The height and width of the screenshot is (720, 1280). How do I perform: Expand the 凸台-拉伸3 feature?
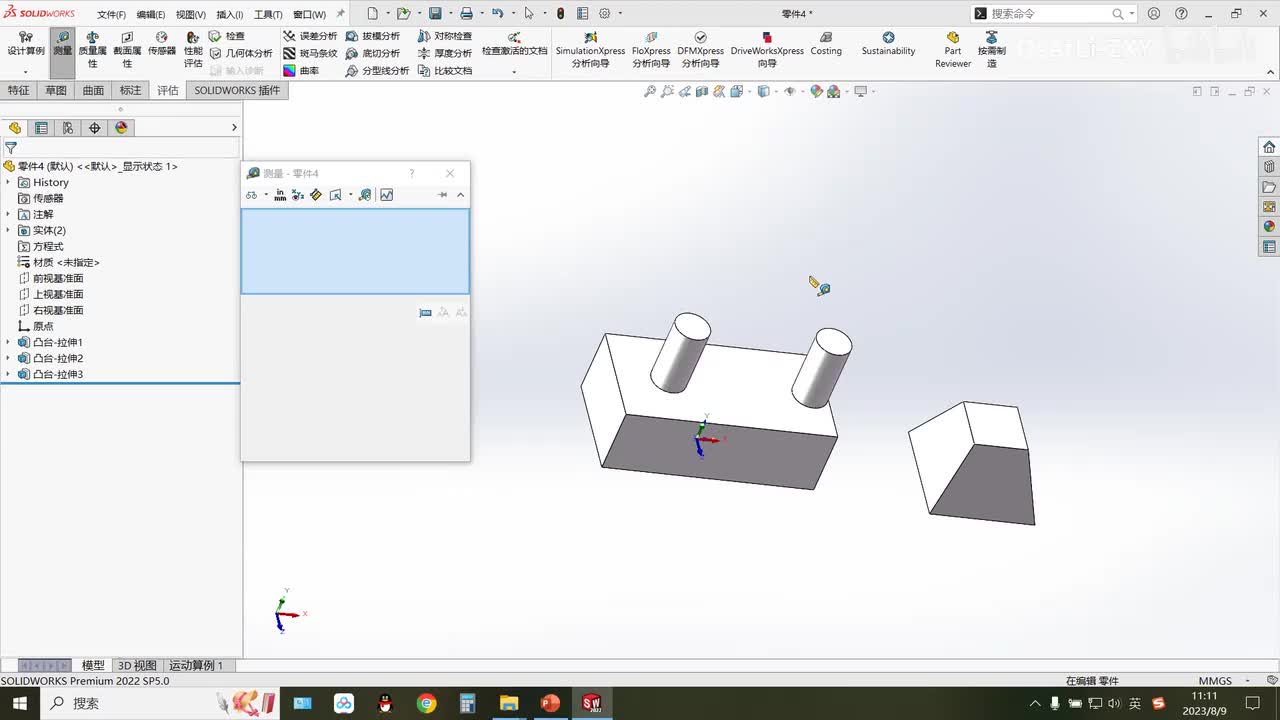tap(8, 374)
